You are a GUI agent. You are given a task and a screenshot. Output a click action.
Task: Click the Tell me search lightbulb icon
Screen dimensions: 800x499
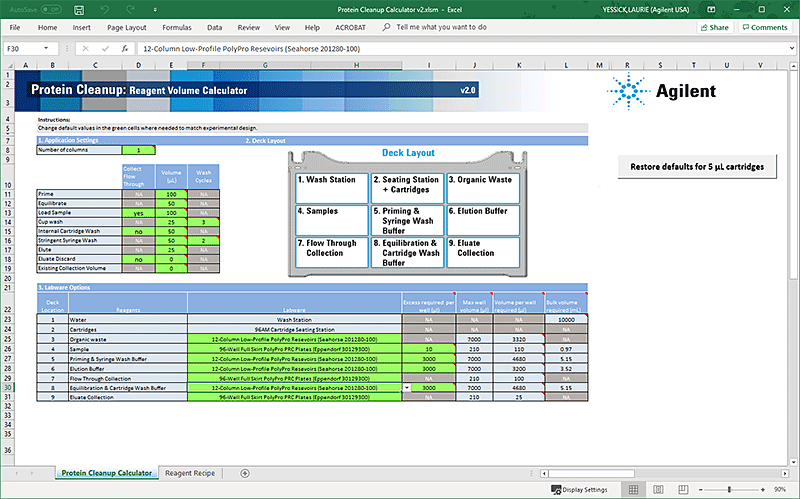tap(386, 27)
